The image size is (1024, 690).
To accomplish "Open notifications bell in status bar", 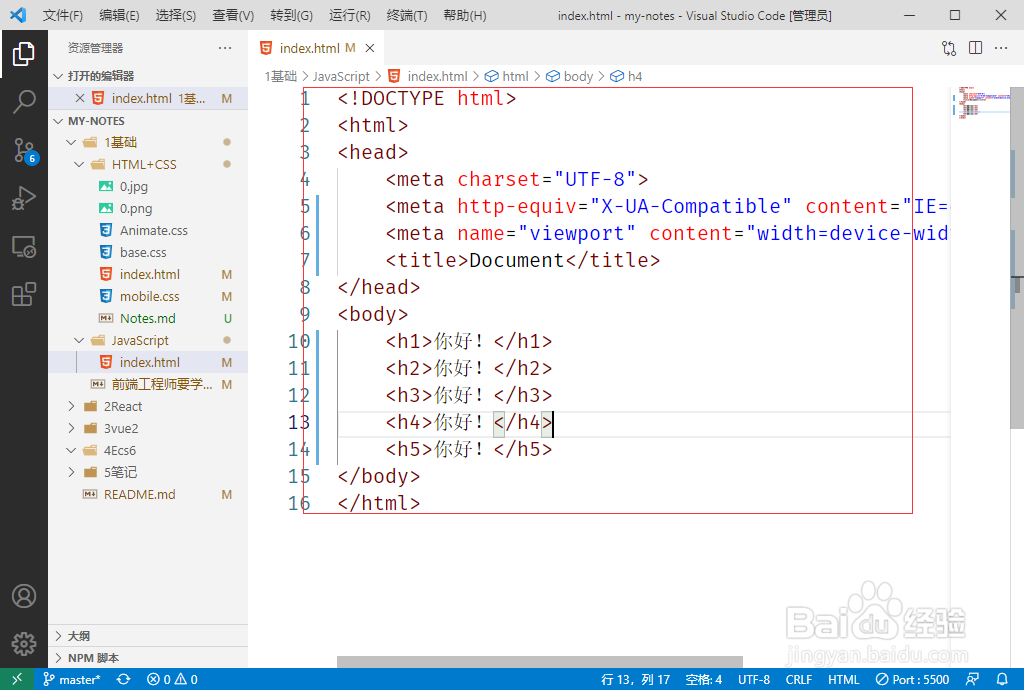I will (1002, 679).
